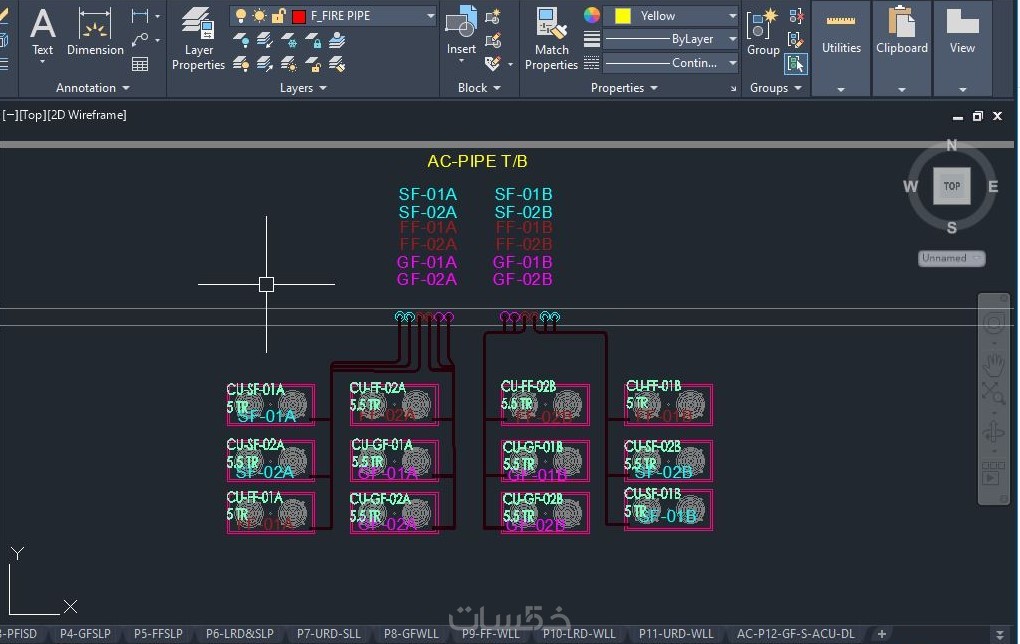The height and width of the screenshot is (644, 1020).
Task: Open the steering wheel in navigation bar
Action: pyautogui.click(x=993, y=323)
